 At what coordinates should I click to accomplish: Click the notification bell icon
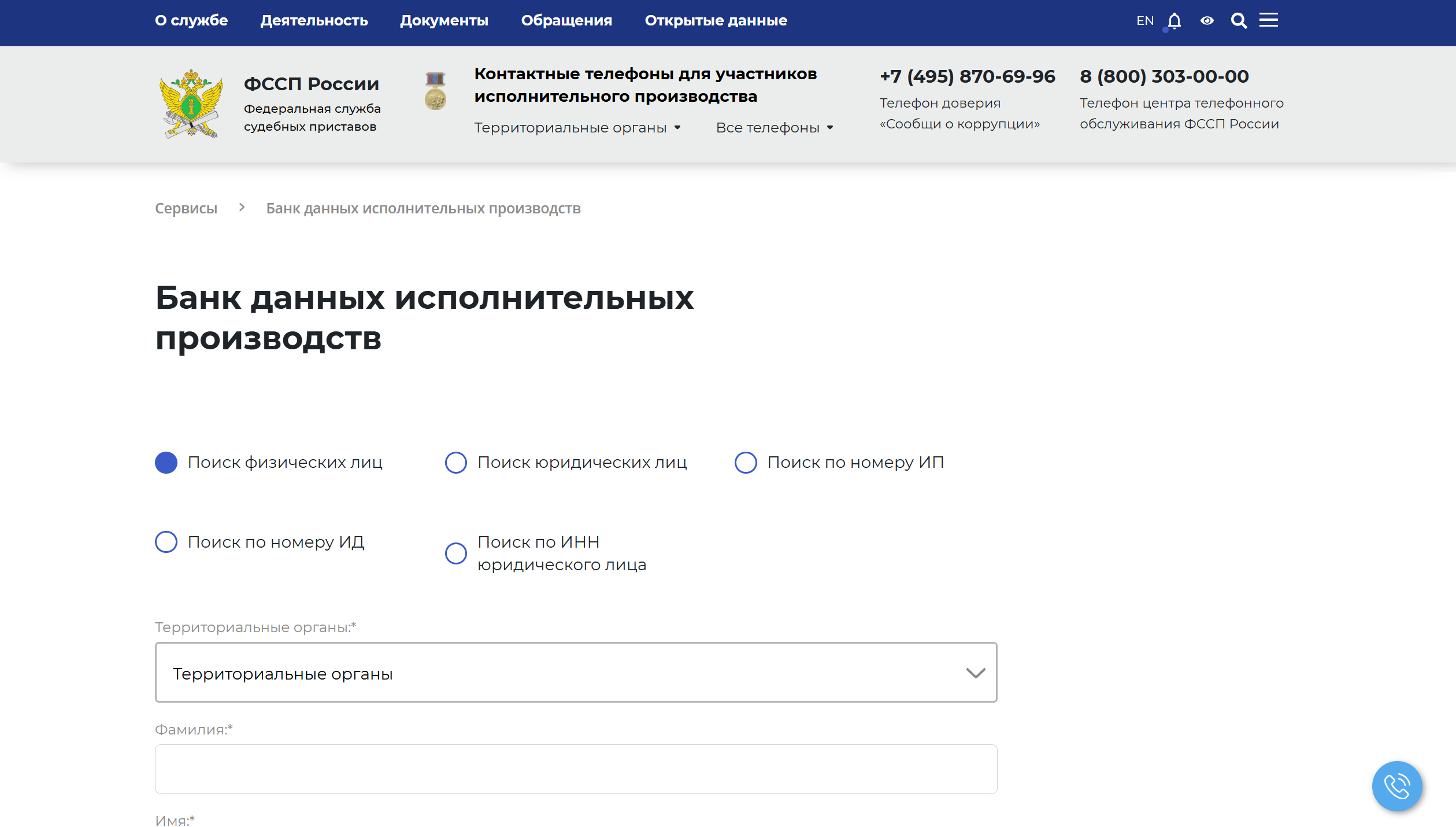pos(1174,21)
